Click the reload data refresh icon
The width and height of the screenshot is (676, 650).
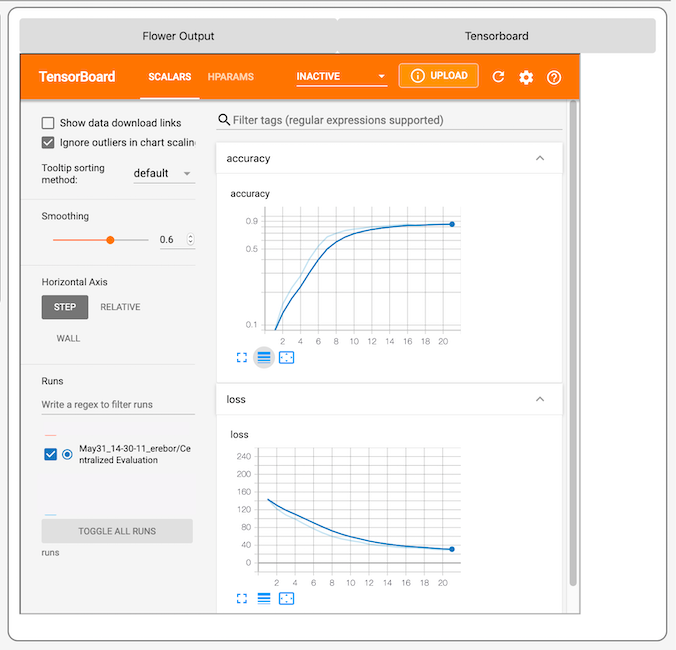[x=498, y=77]
